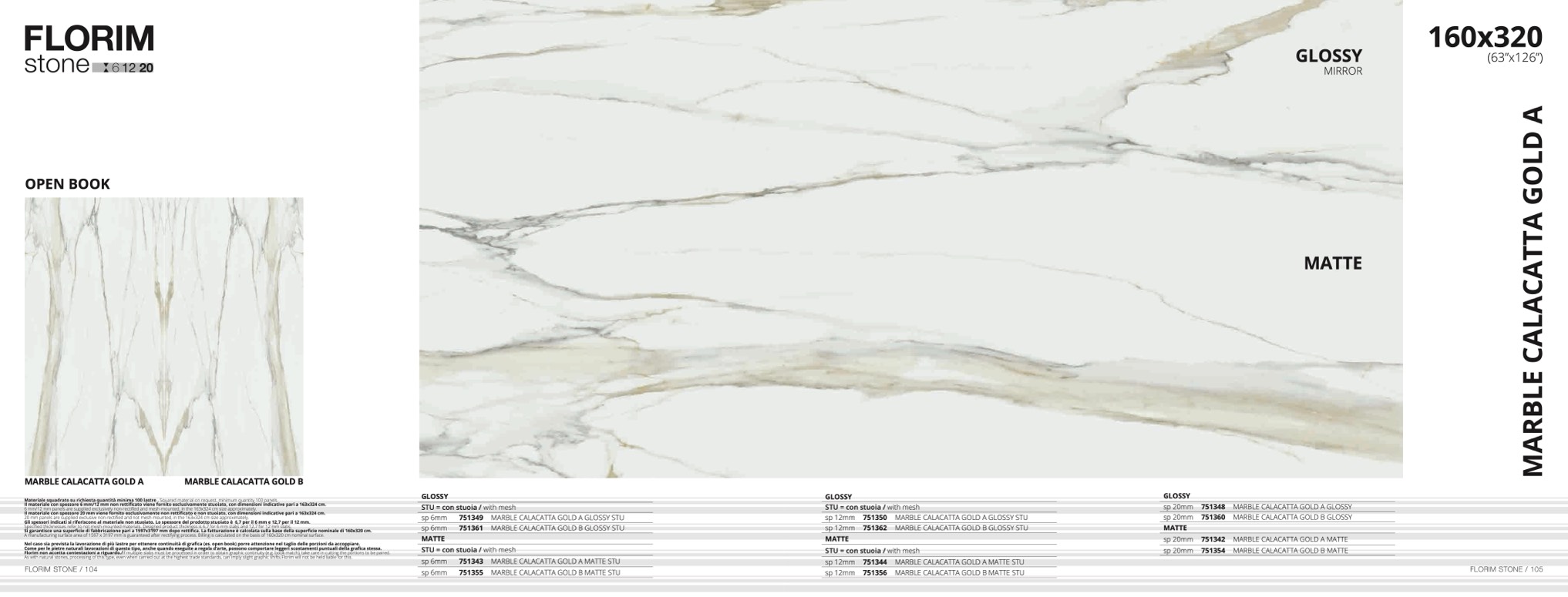Select product code 751350
The width and height of the screenshot is (1568, 597).
tap(874, 518)
